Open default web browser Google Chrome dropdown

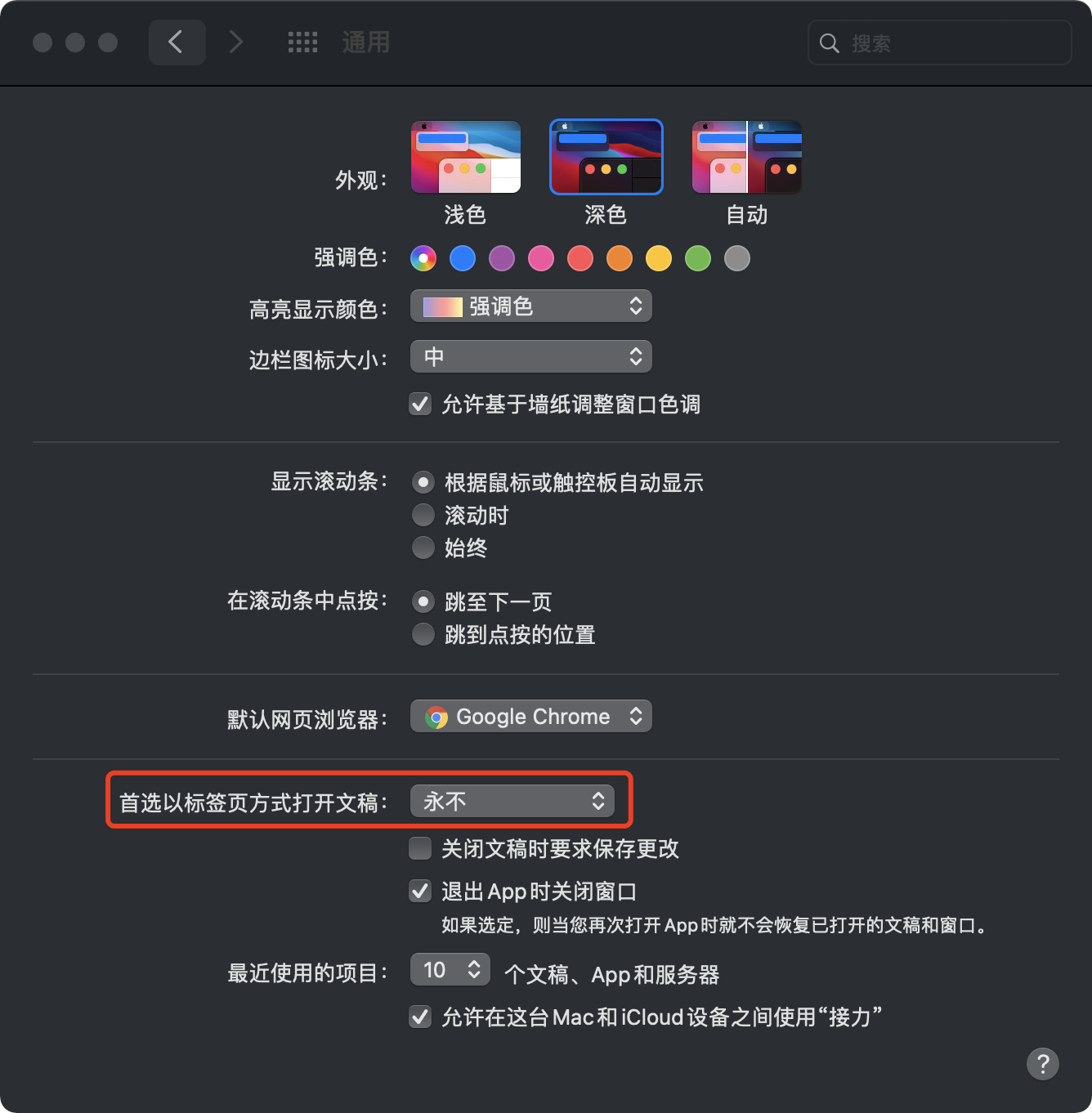531,717
